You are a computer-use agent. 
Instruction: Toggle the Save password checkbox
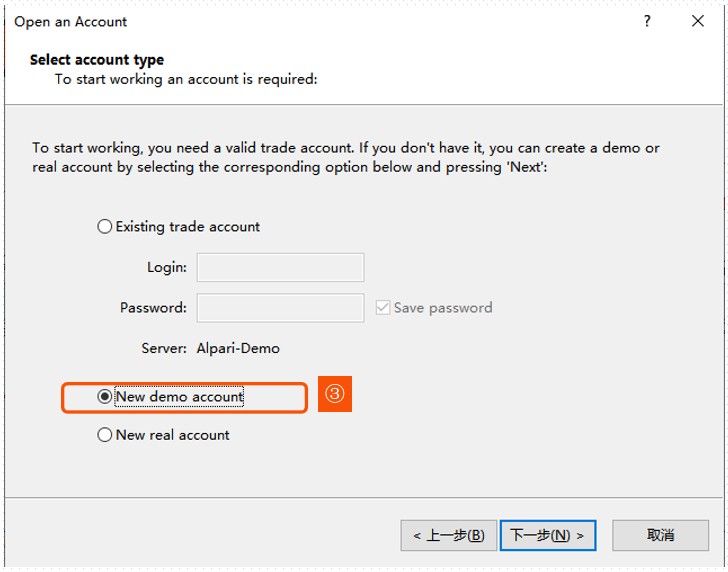pyautogui.click(x=383, y=307)
